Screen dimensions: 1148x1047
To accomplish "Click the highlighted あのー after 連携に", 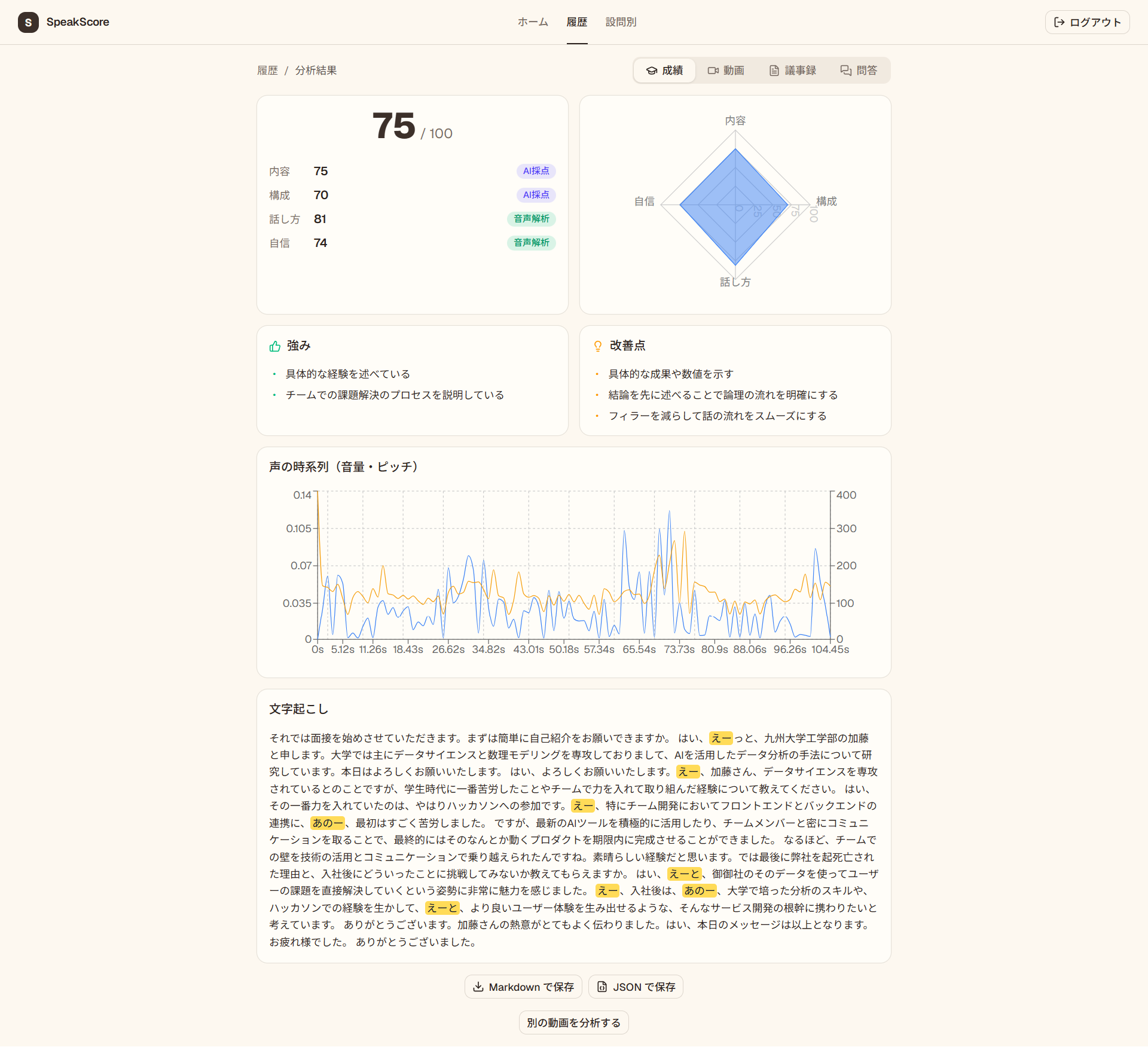I will [327, 823].
